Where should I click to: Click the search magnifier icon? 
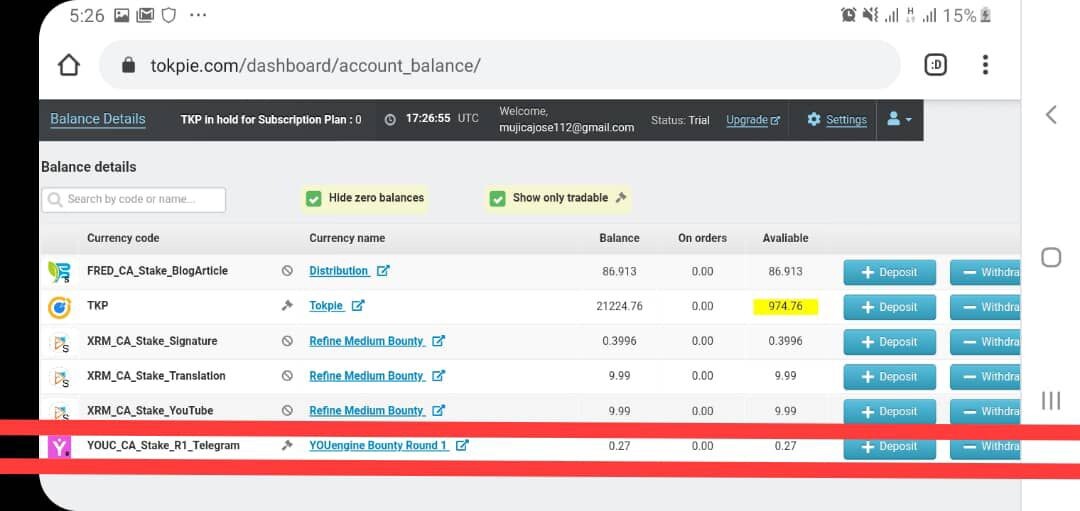pyautogui.click(x=55, y=200)
